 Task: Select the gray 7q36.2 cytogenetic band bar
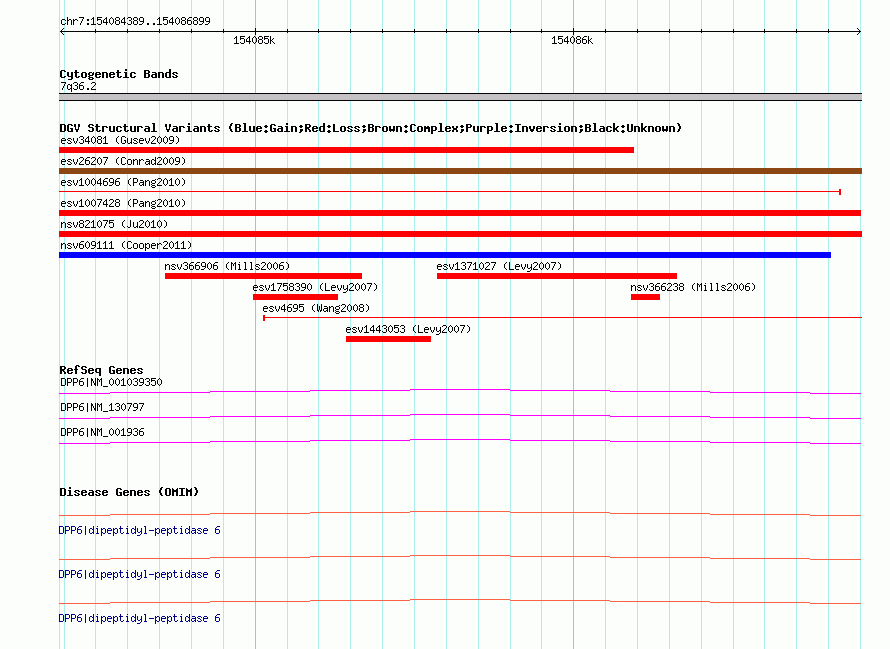click(x=460, y=97)
